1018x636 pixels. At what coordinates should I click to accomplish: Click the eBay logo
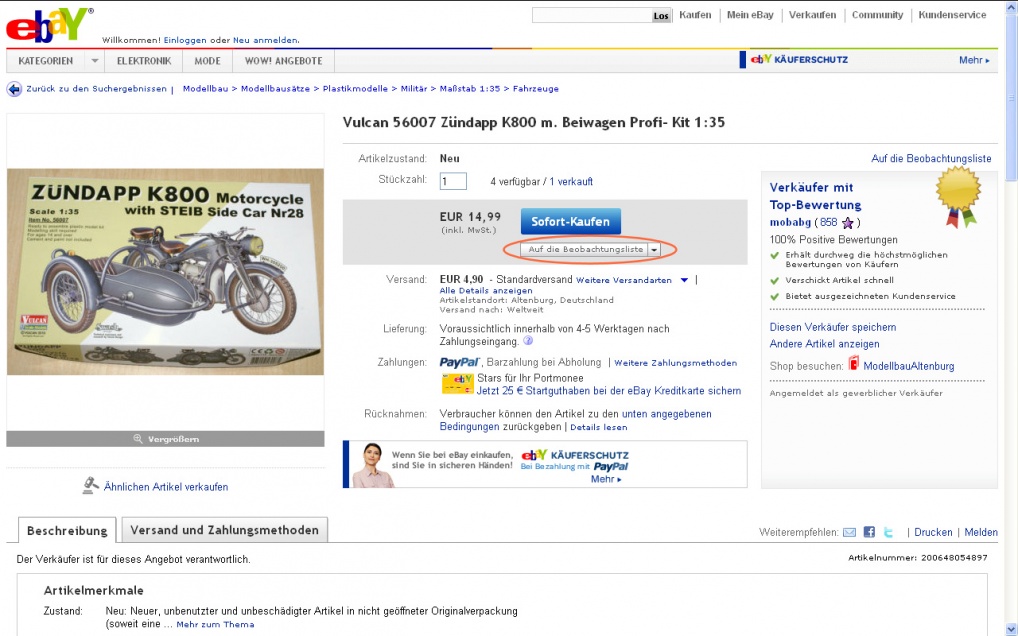[x=49, y=24]
